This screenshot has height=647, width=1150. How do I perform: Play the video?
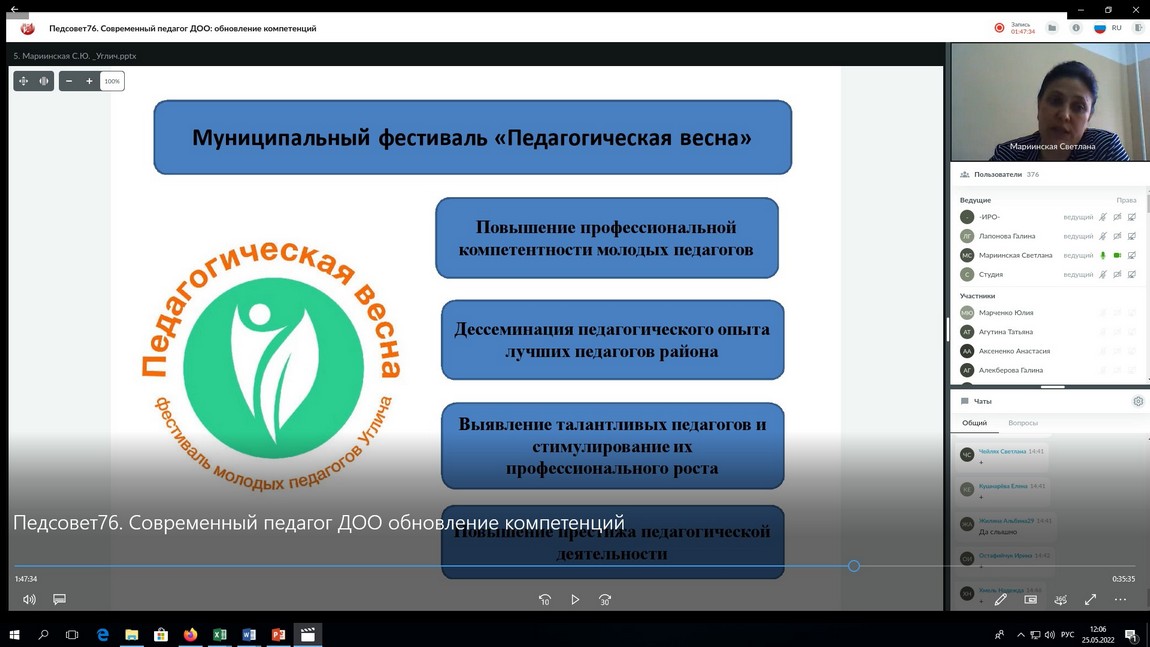tap(575, 599)
